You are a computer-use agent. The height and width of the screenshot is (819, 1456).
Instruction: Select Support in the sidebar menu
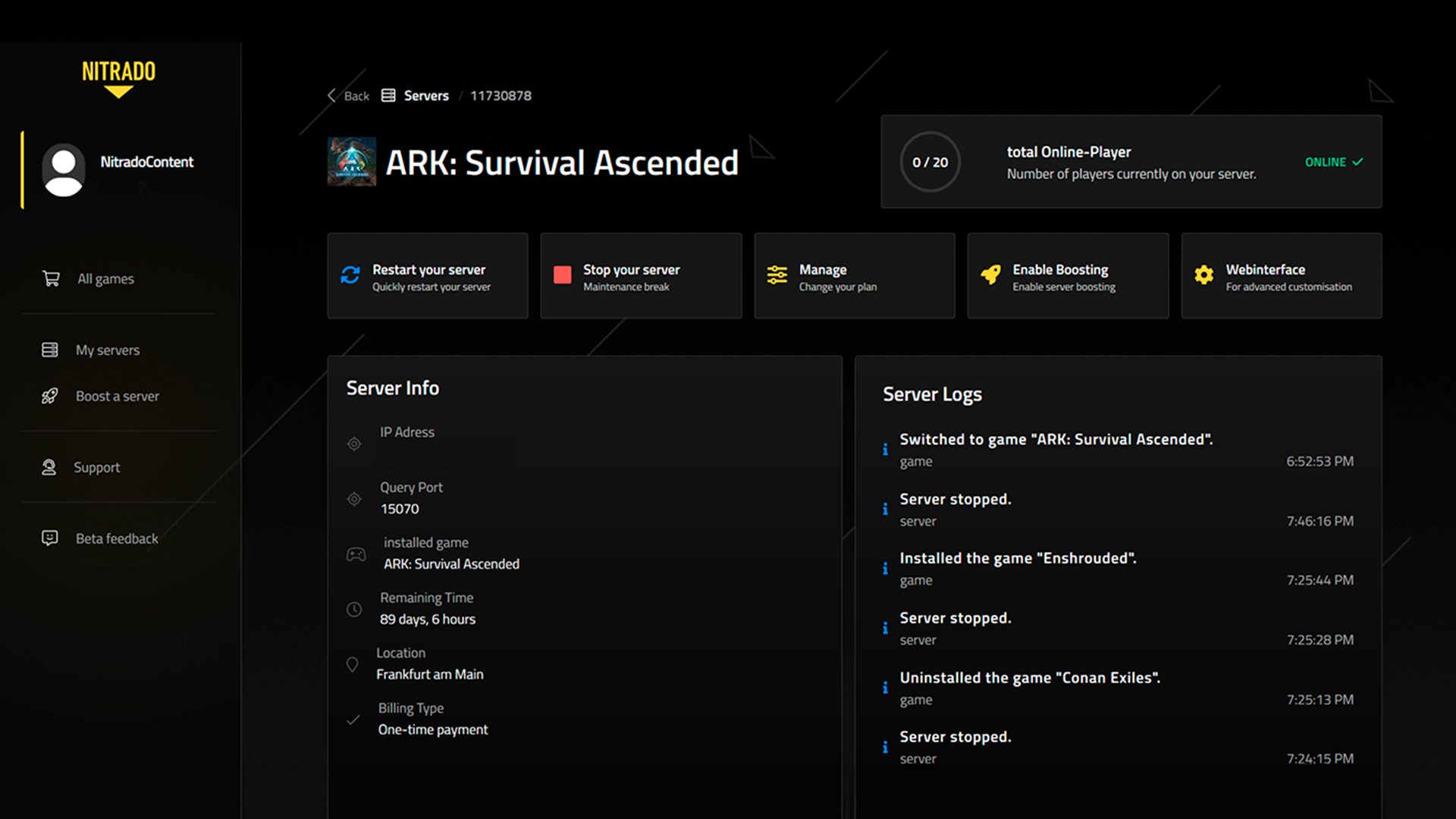[97, 467]
